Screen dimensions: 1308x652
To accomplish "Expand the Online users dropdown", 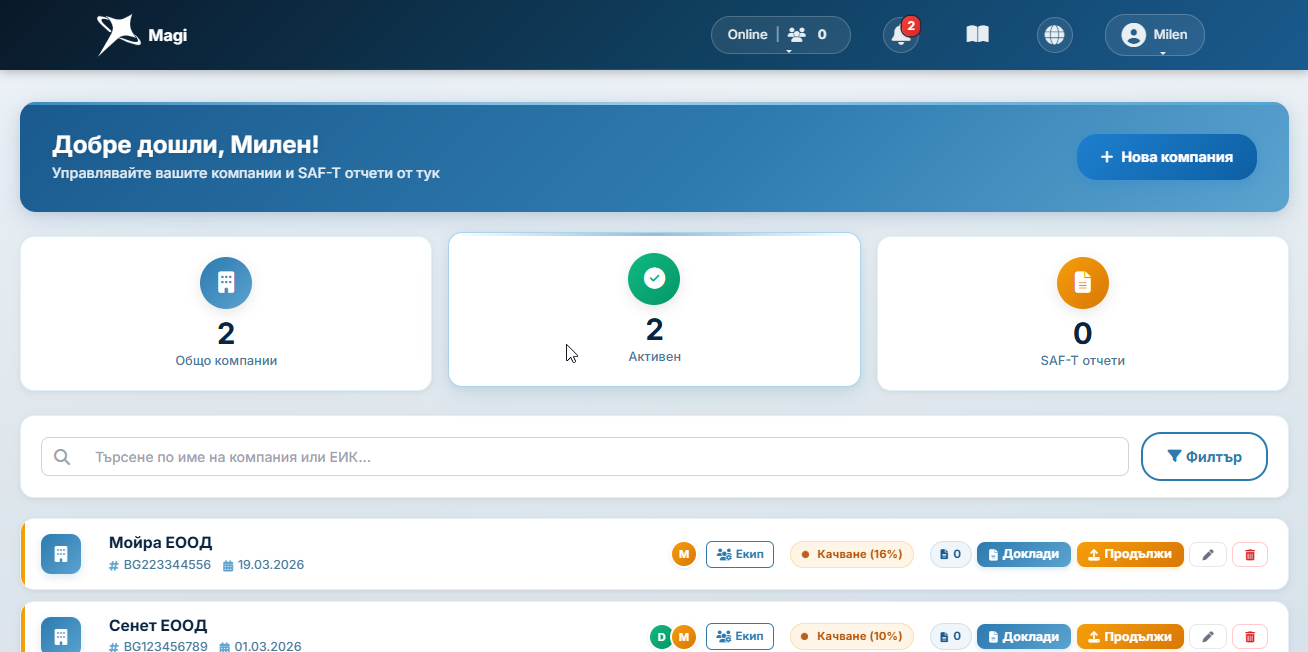I will point(780,35).
